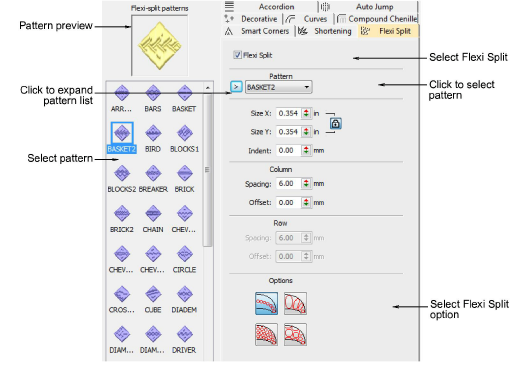Switch to the Shortening tab
The width and height of the screenshot is (520, 382).
(x=325, y=31)
